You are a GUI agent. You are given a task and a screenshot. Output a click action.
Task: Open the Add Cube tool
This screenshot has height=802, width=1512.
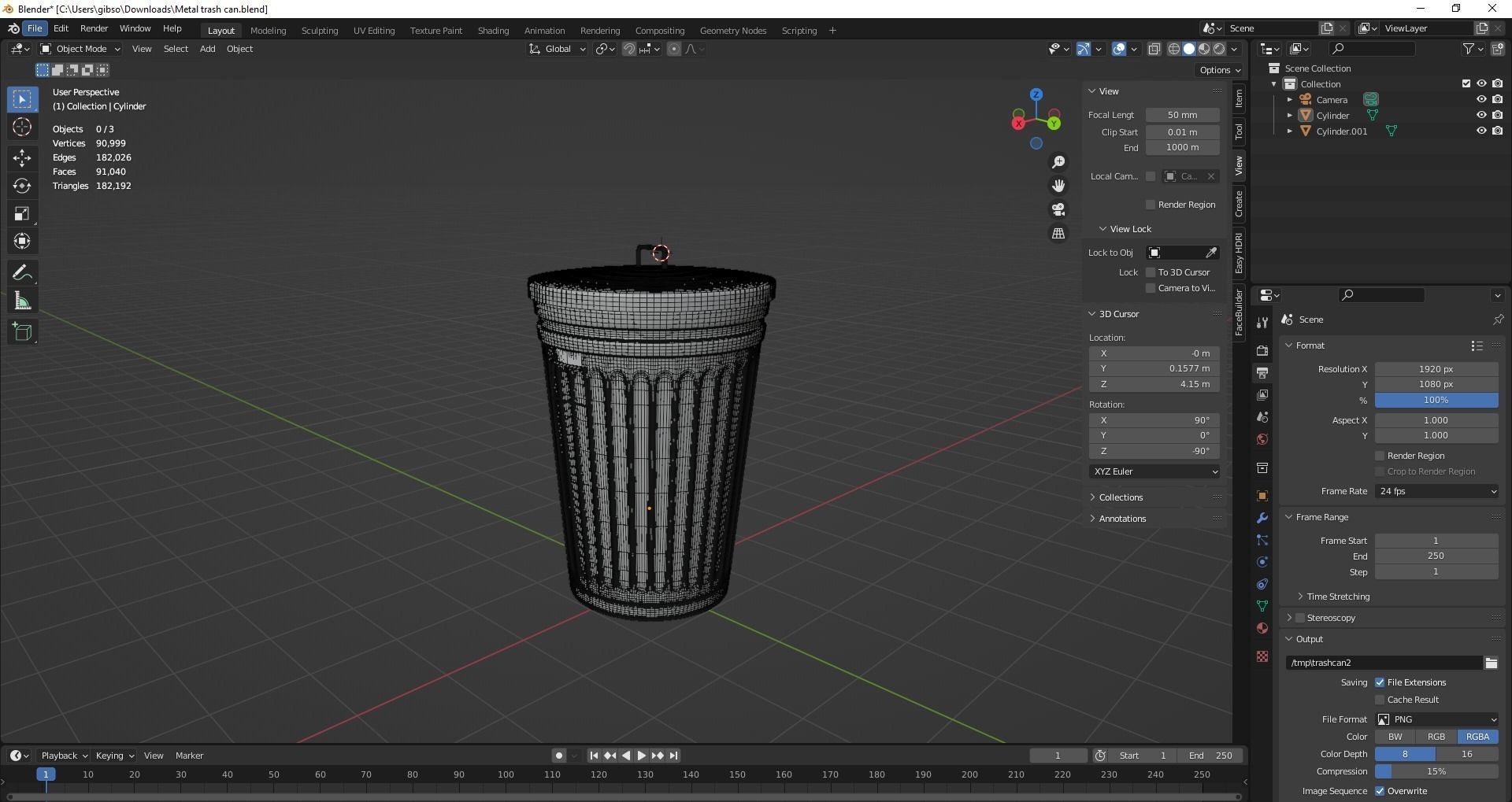(x=22, y=331)
